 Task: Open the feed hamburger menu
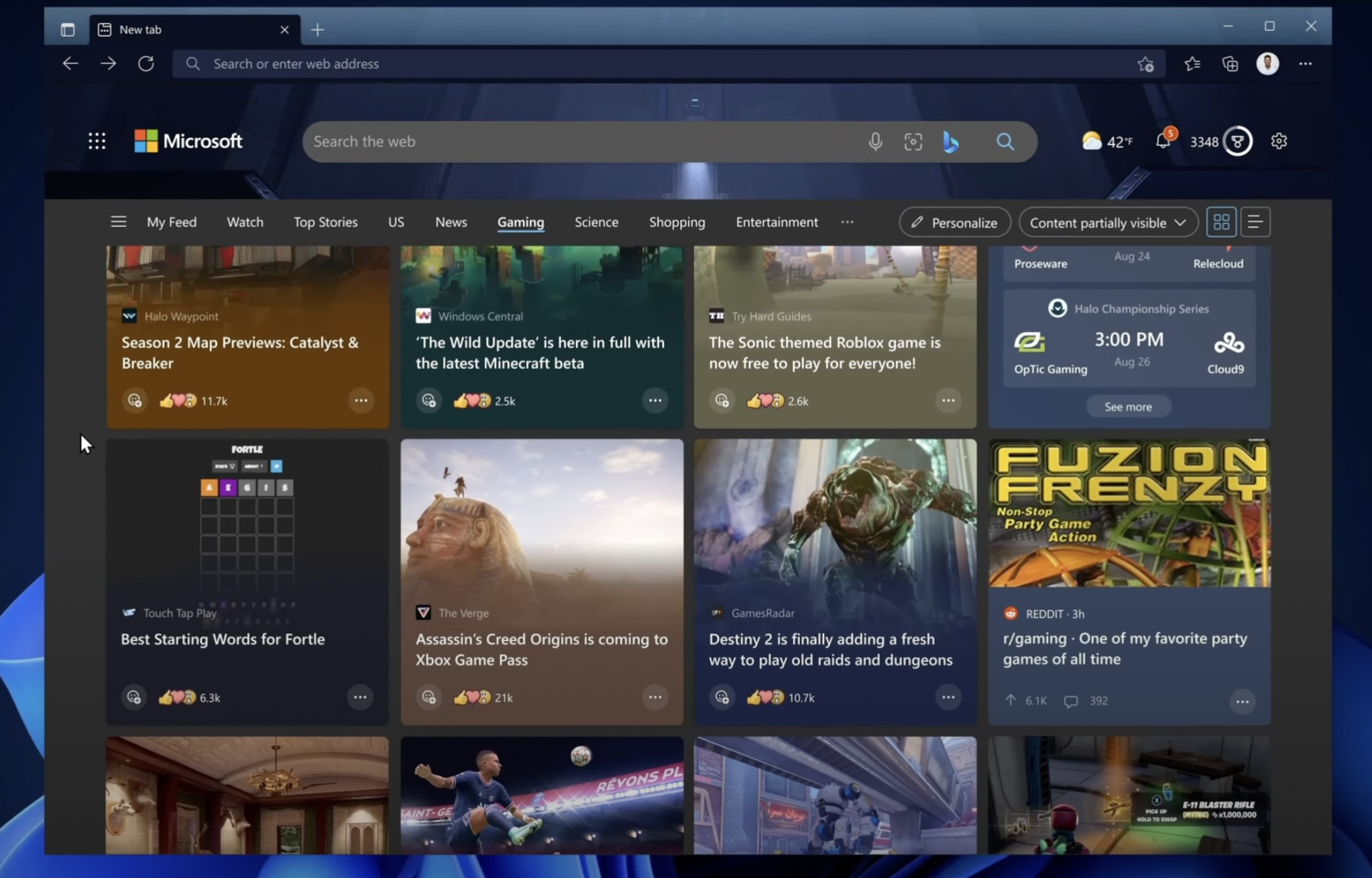(x=119, y=222)
